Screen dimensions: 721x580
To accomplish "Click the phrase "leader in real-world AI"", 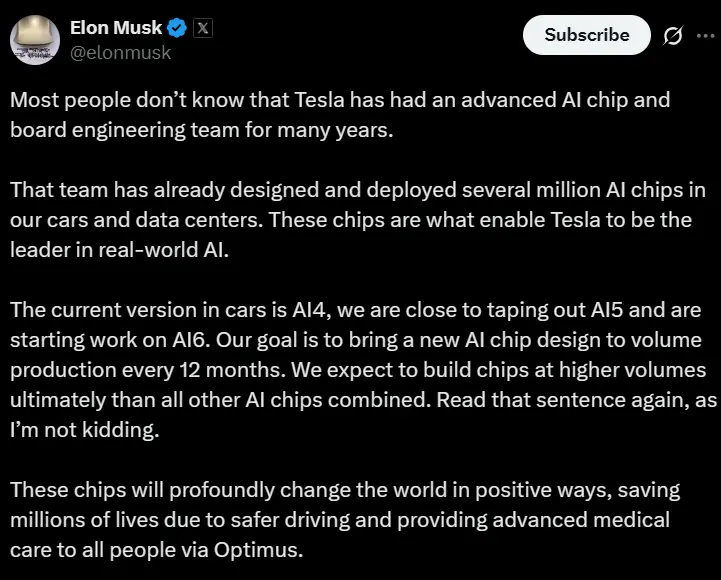I will coord(120,250).
